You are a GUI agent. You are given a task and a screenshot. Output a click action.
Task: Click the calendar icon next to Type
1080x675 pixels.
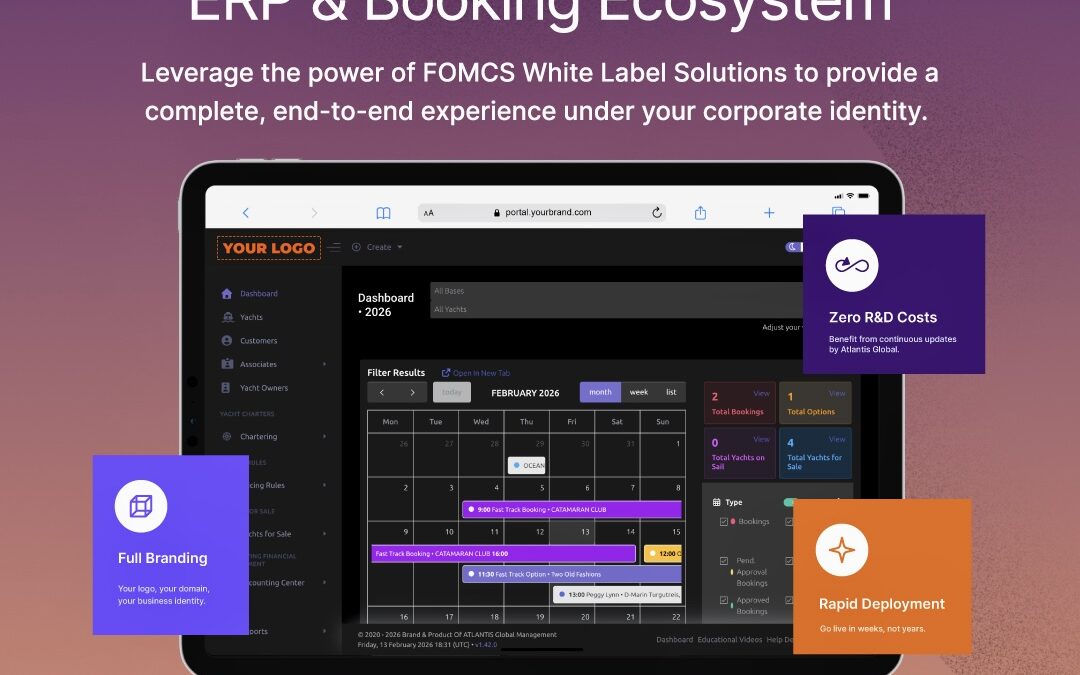tap(716, 502)
